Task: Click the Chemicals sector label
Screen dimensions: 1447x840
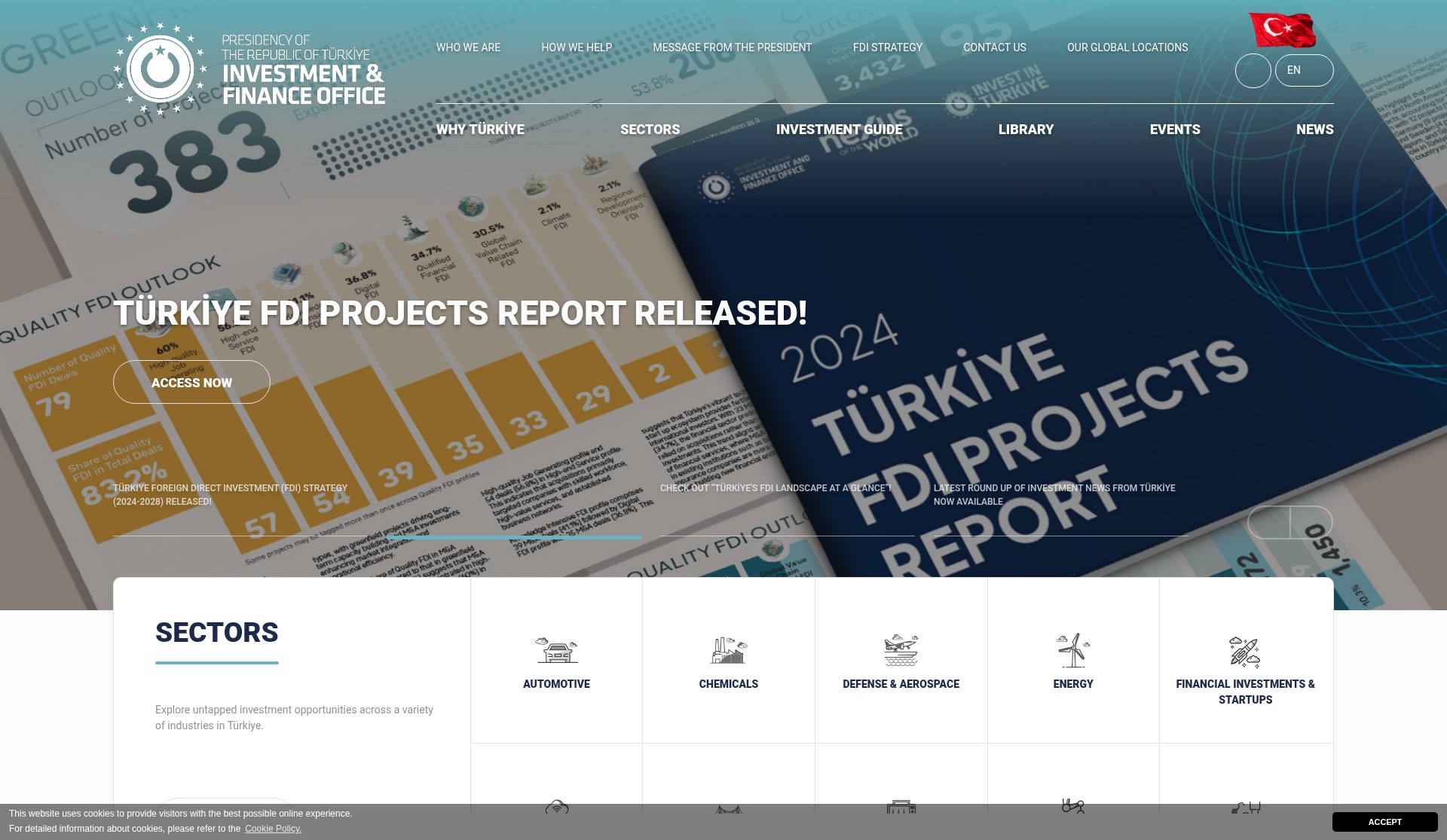Action: [x=729, y=684]
